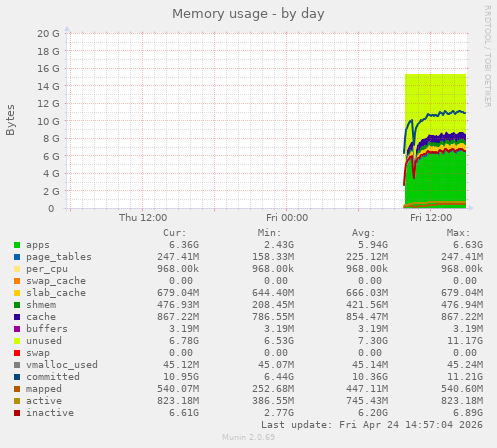The image size is (497, 448).
Task: Click the dark green shmem legend swatch
Action: pyautogui.click(x=17, y=305)
